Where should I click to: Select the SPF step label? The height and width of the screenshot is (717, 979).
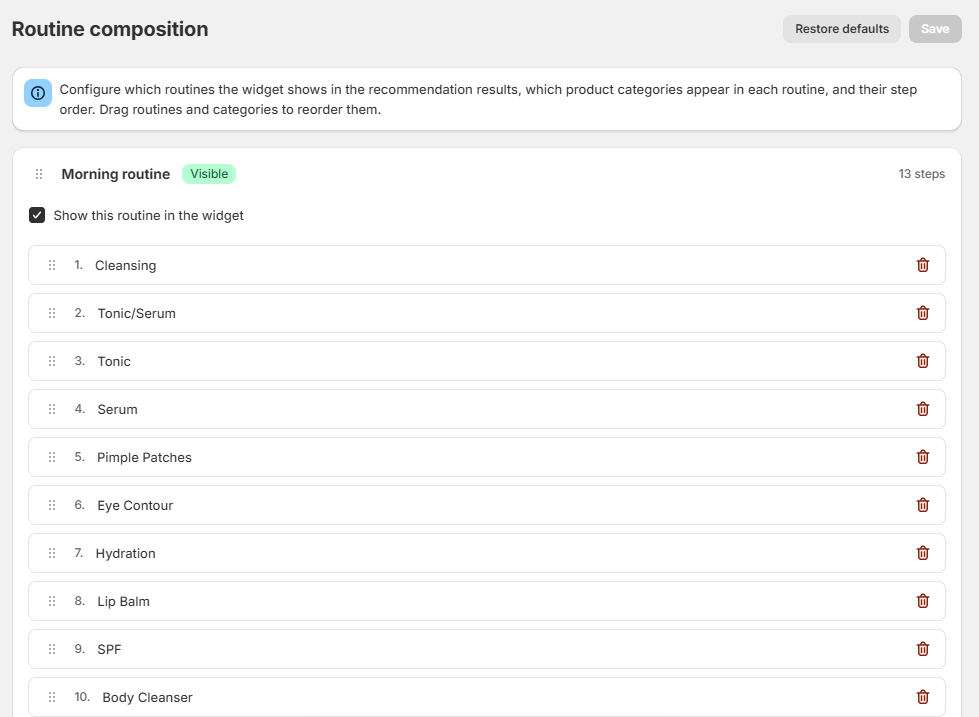109,650
